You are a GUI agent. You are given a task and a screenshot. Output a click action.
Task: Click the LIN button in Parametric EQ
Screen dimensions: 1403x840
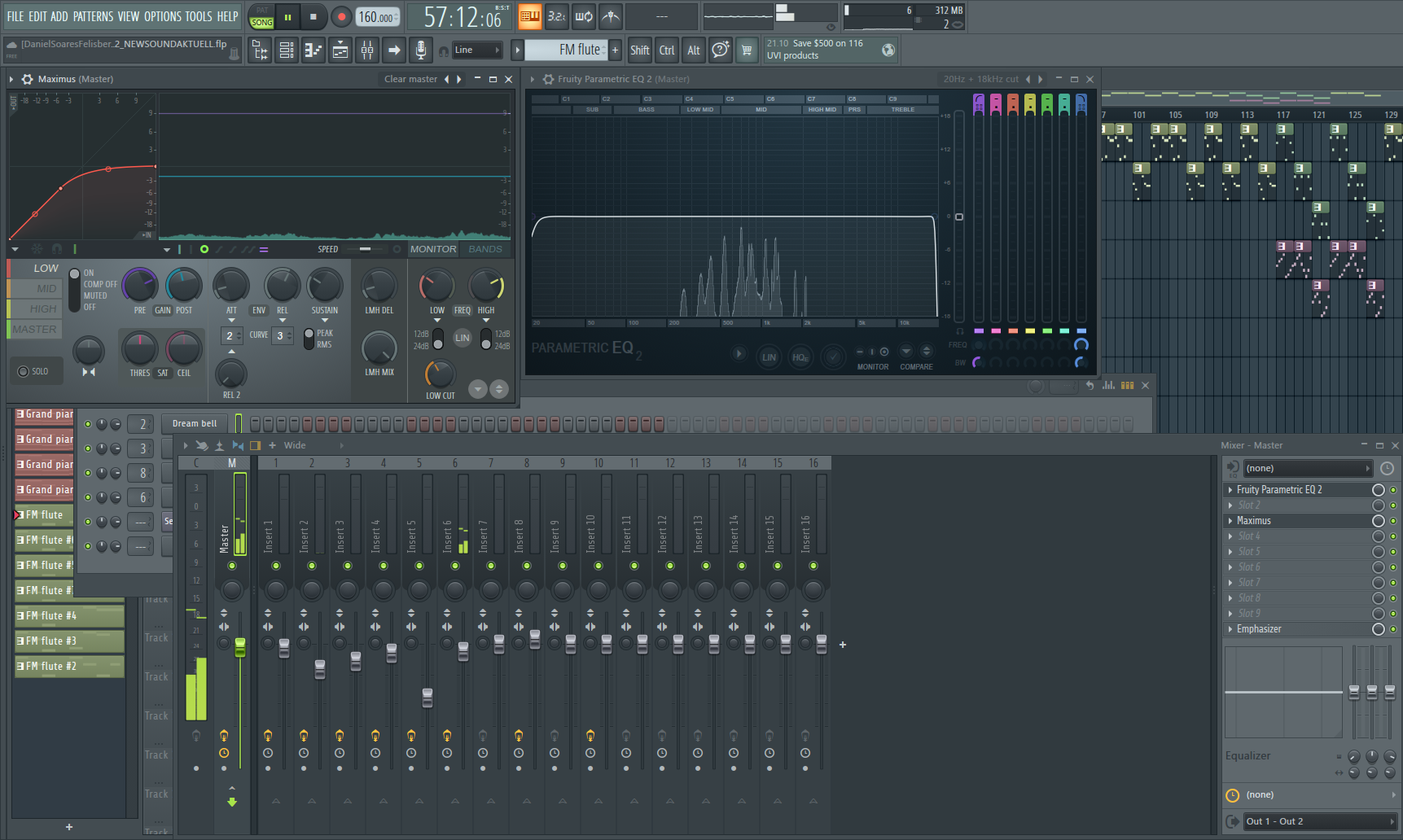pos(769,357)
